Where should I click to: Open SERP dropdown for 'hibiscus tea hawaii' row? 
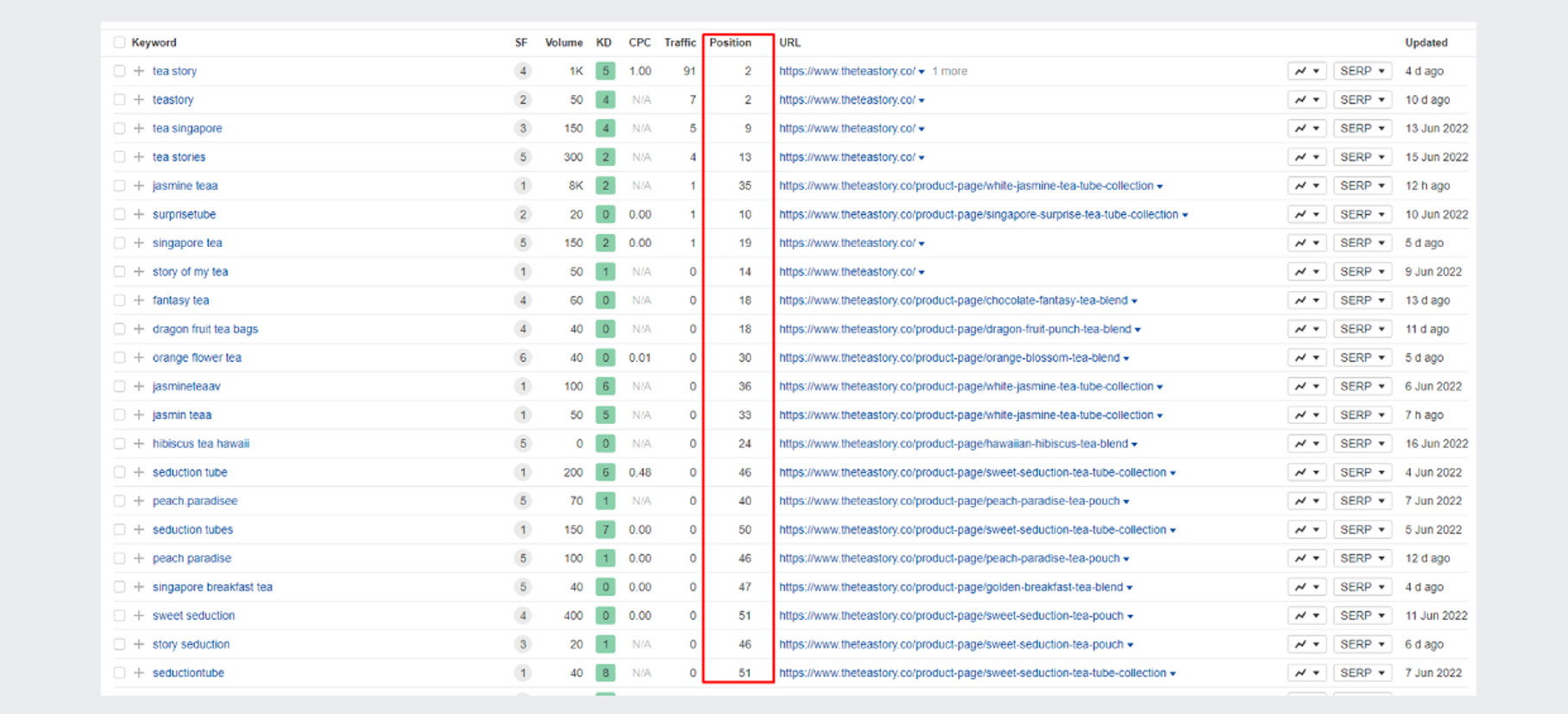point(1363,444)
